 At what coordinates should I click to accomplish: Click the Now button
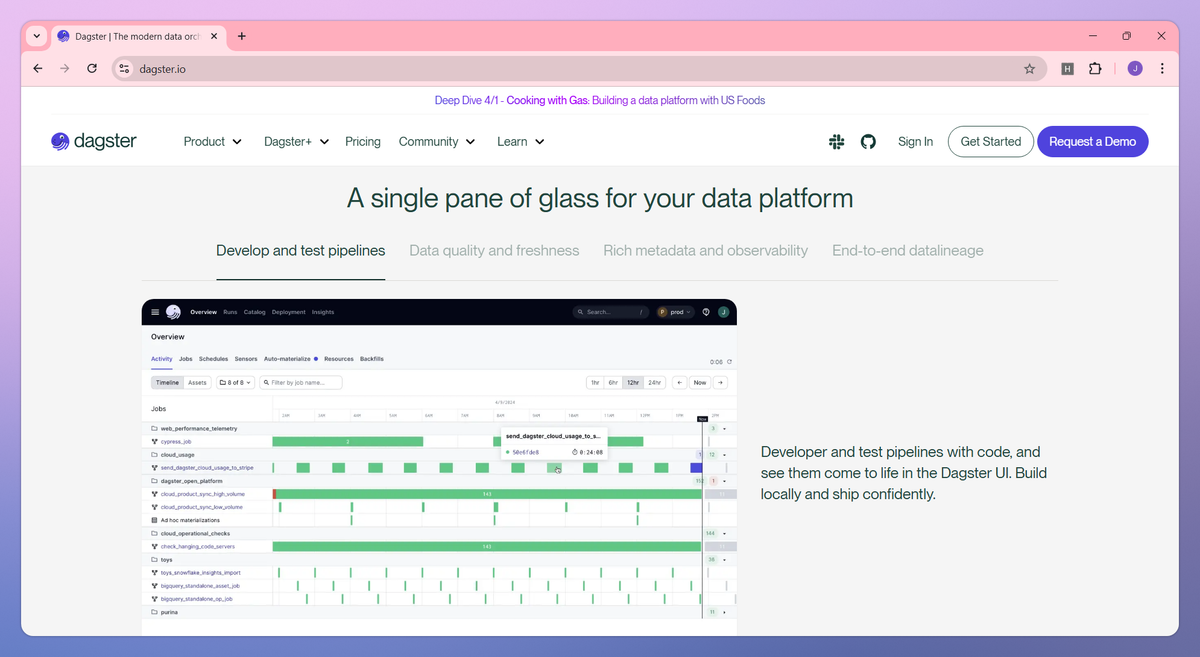coord(700,382)
